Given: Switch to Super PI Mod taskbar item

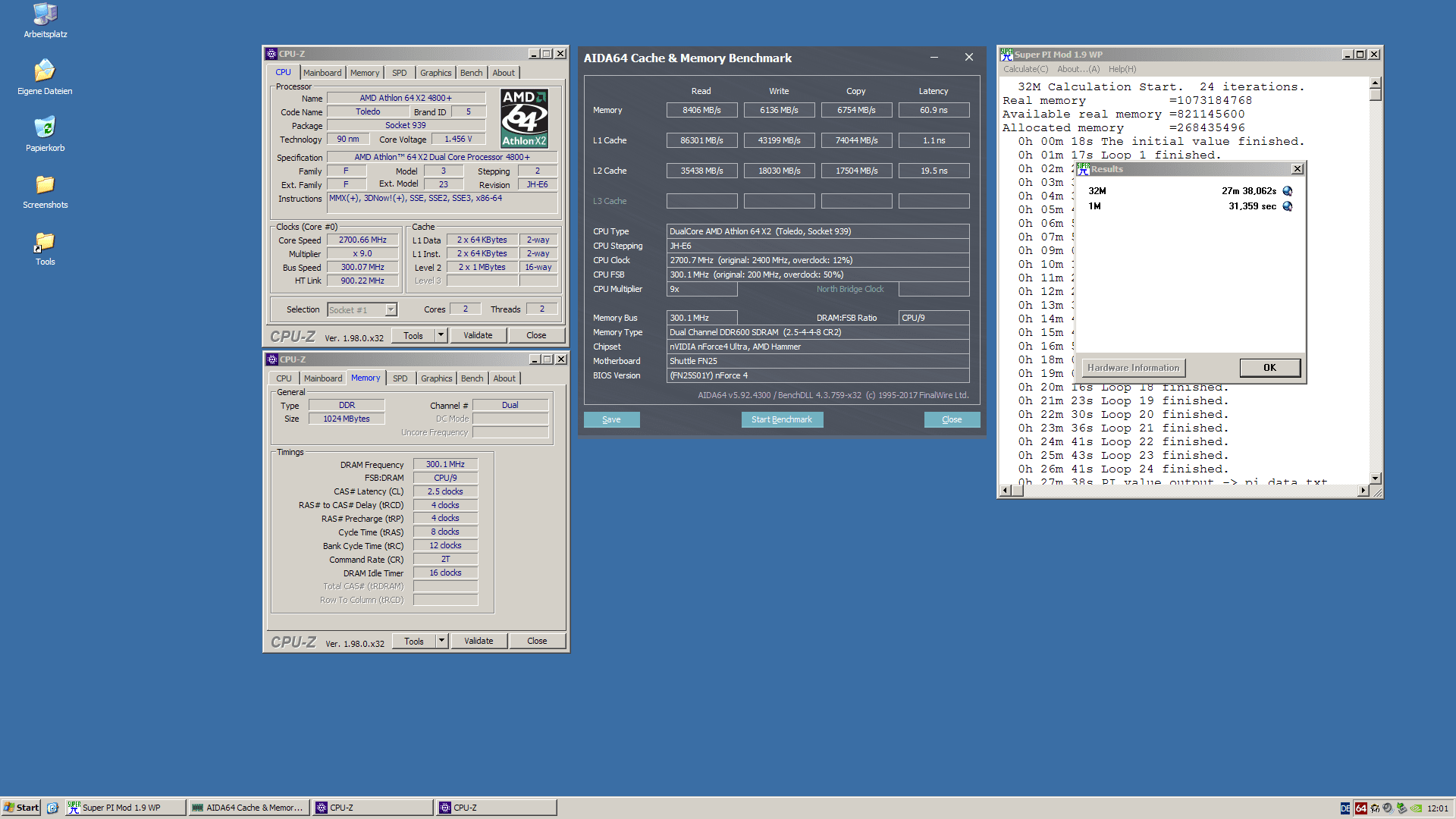Looking at the screenshot, I should [x=125, y=808].
